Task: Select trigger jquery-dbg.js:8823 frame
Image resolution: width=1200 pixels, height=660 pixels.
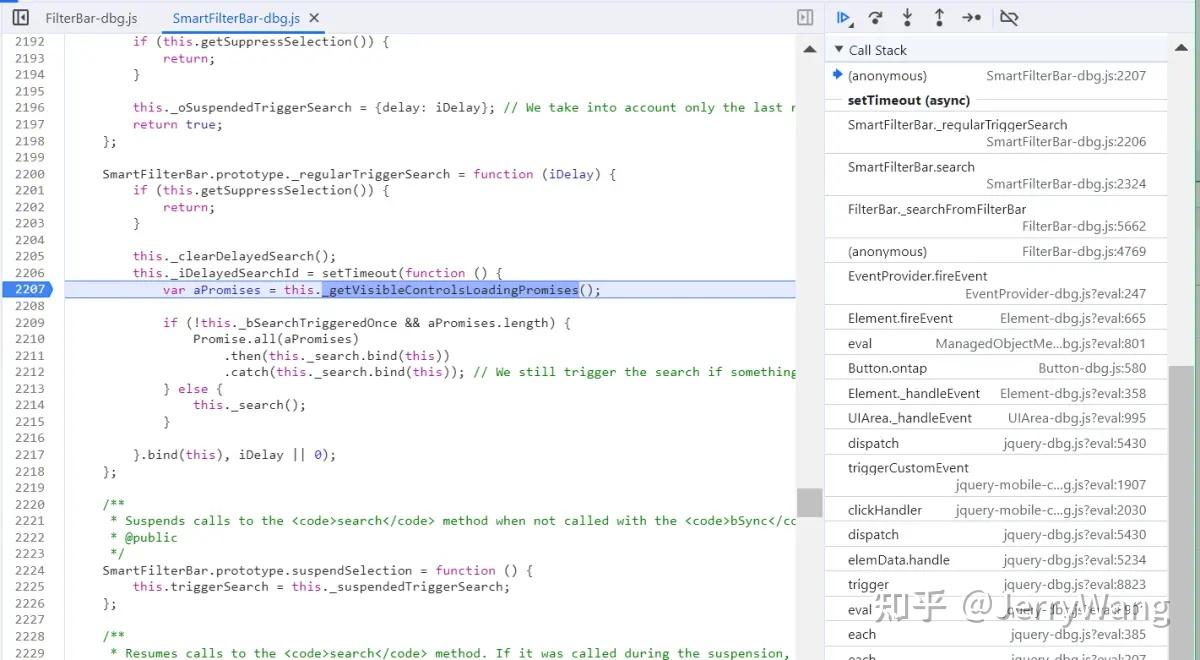Action: point(996,585)
